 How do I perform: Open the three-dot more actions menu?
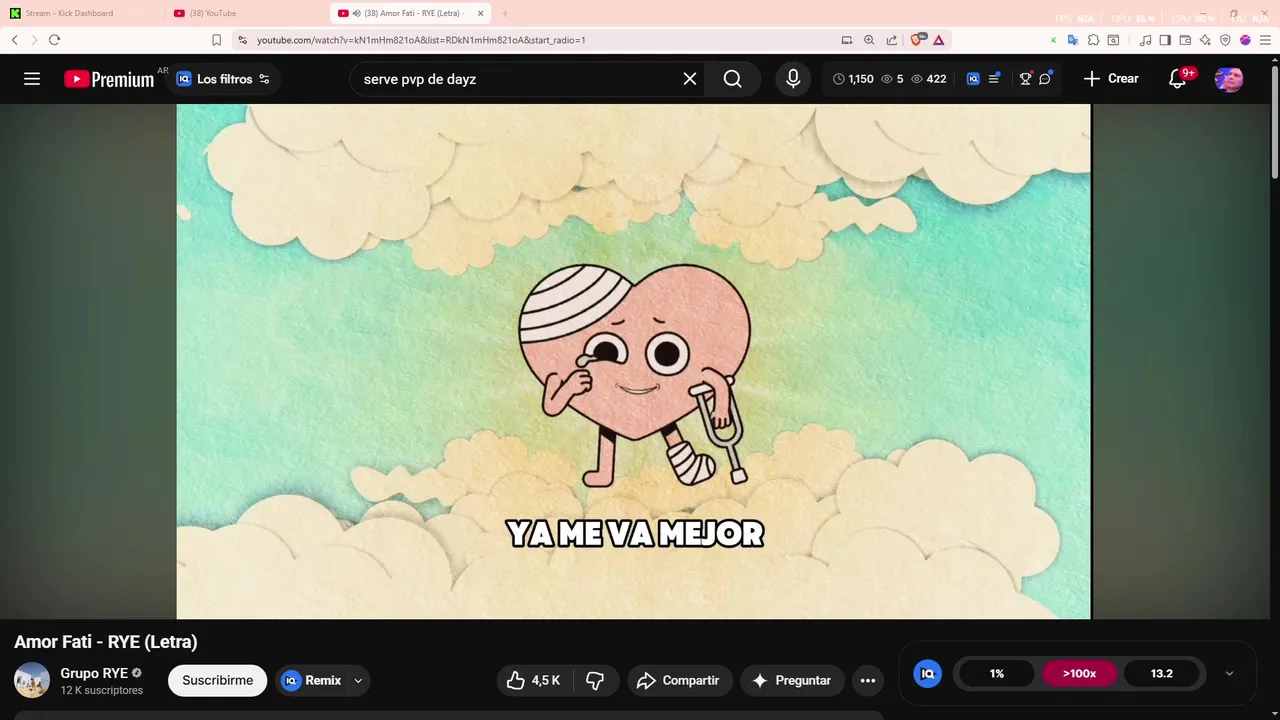point(868,680)
